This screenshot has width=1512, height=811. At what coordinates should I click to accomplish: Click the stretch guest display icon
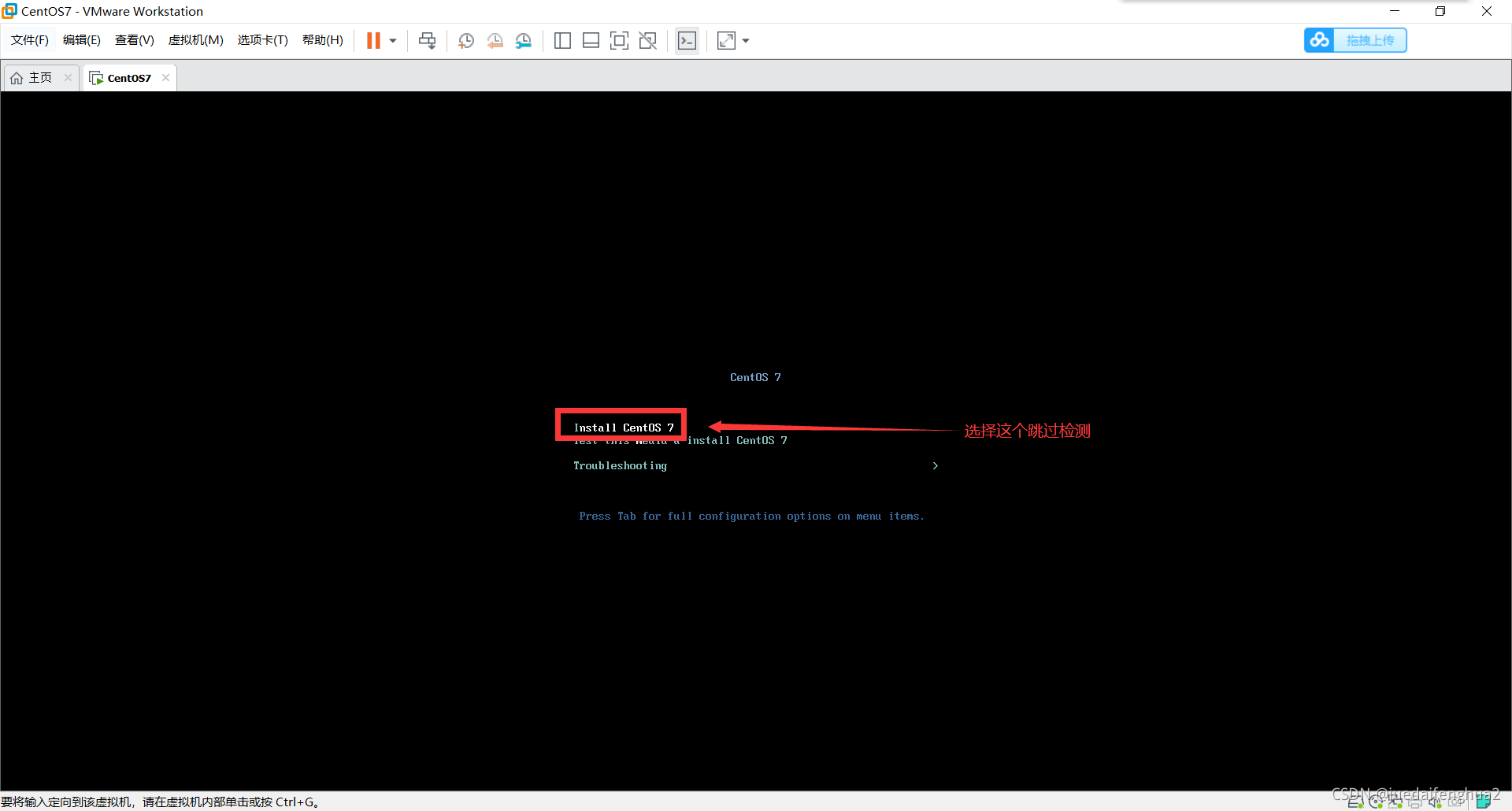pos(726,40)
